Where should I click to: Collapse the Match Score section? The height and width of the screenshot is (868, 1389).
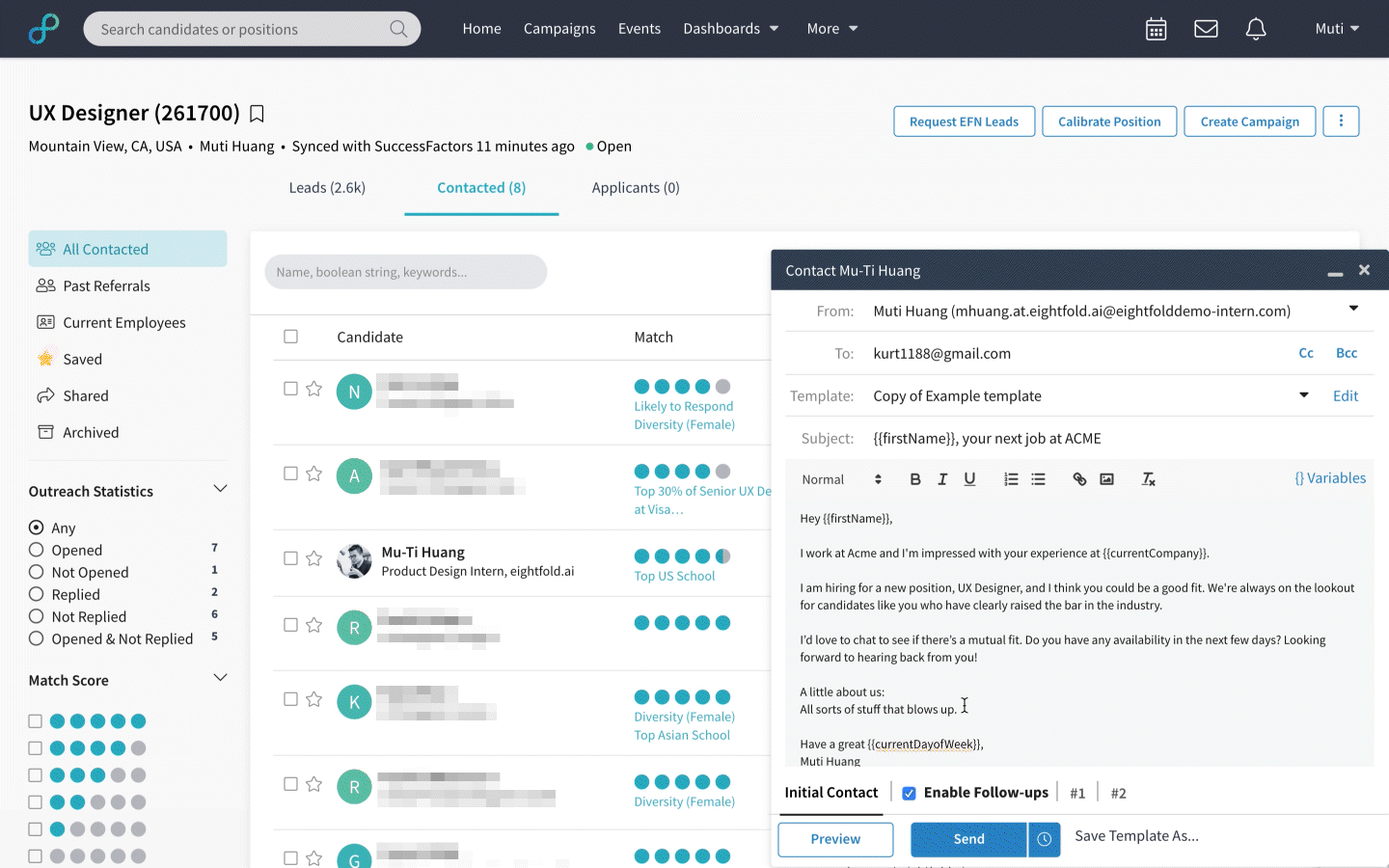pos(220,678)
